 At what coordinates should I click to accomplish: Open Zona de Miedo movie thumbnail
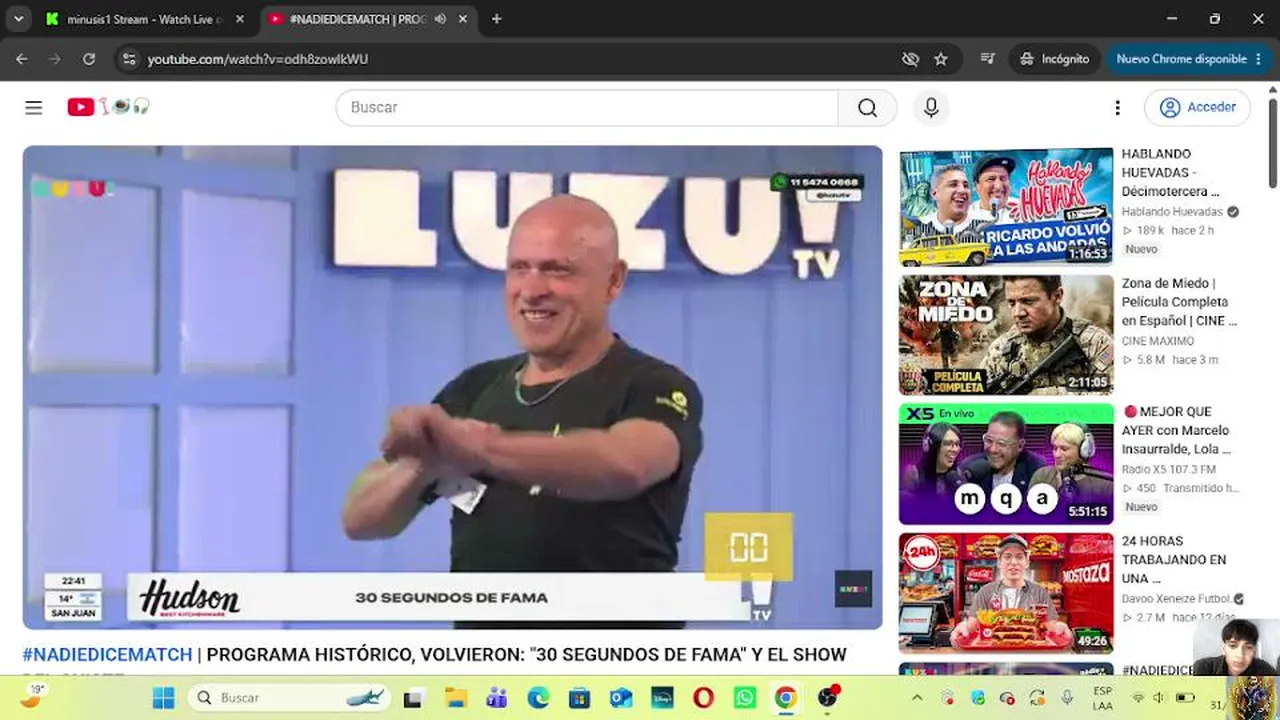1006,335
